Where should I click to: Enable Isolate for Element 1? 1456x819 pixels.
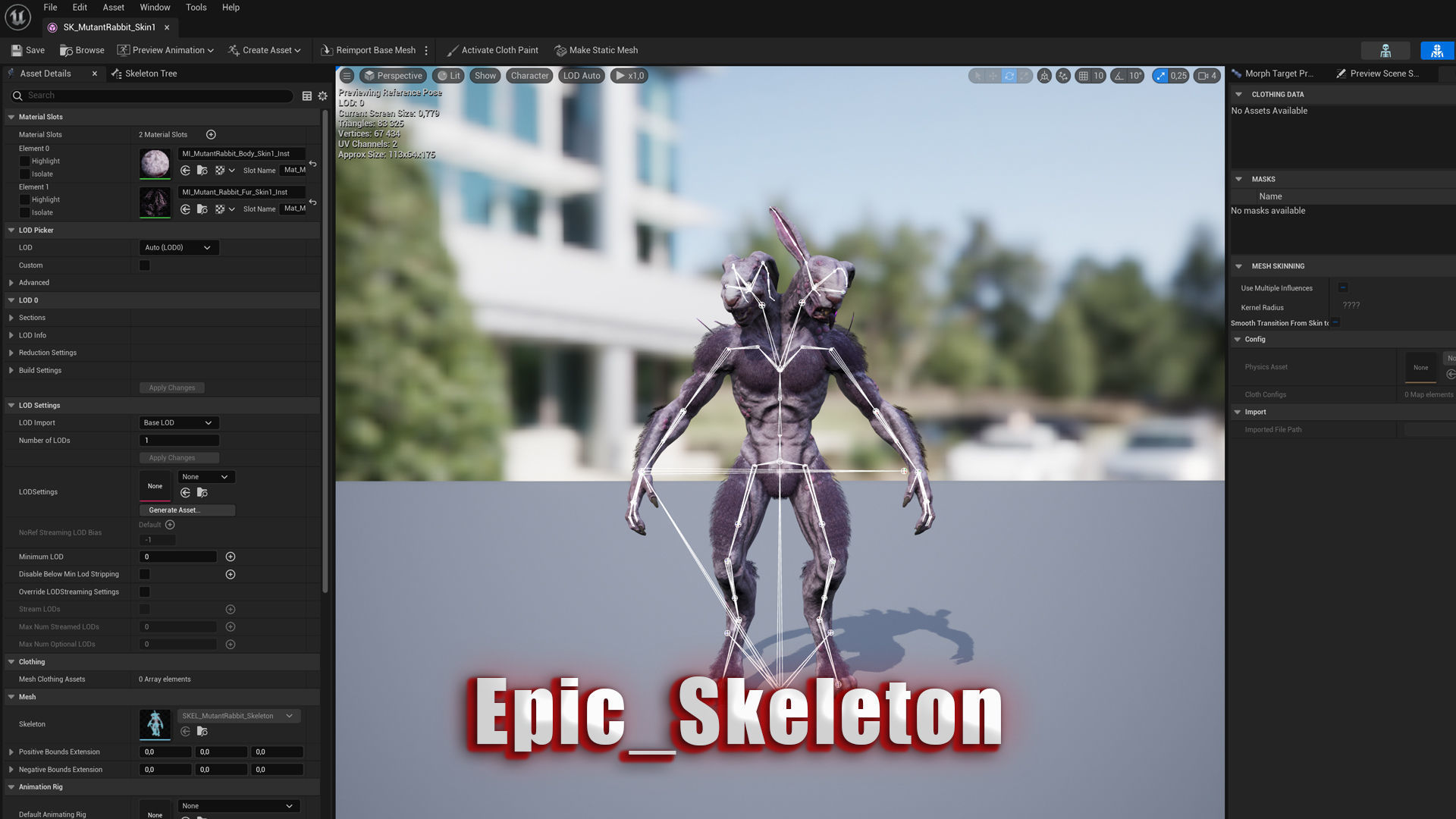24,213
